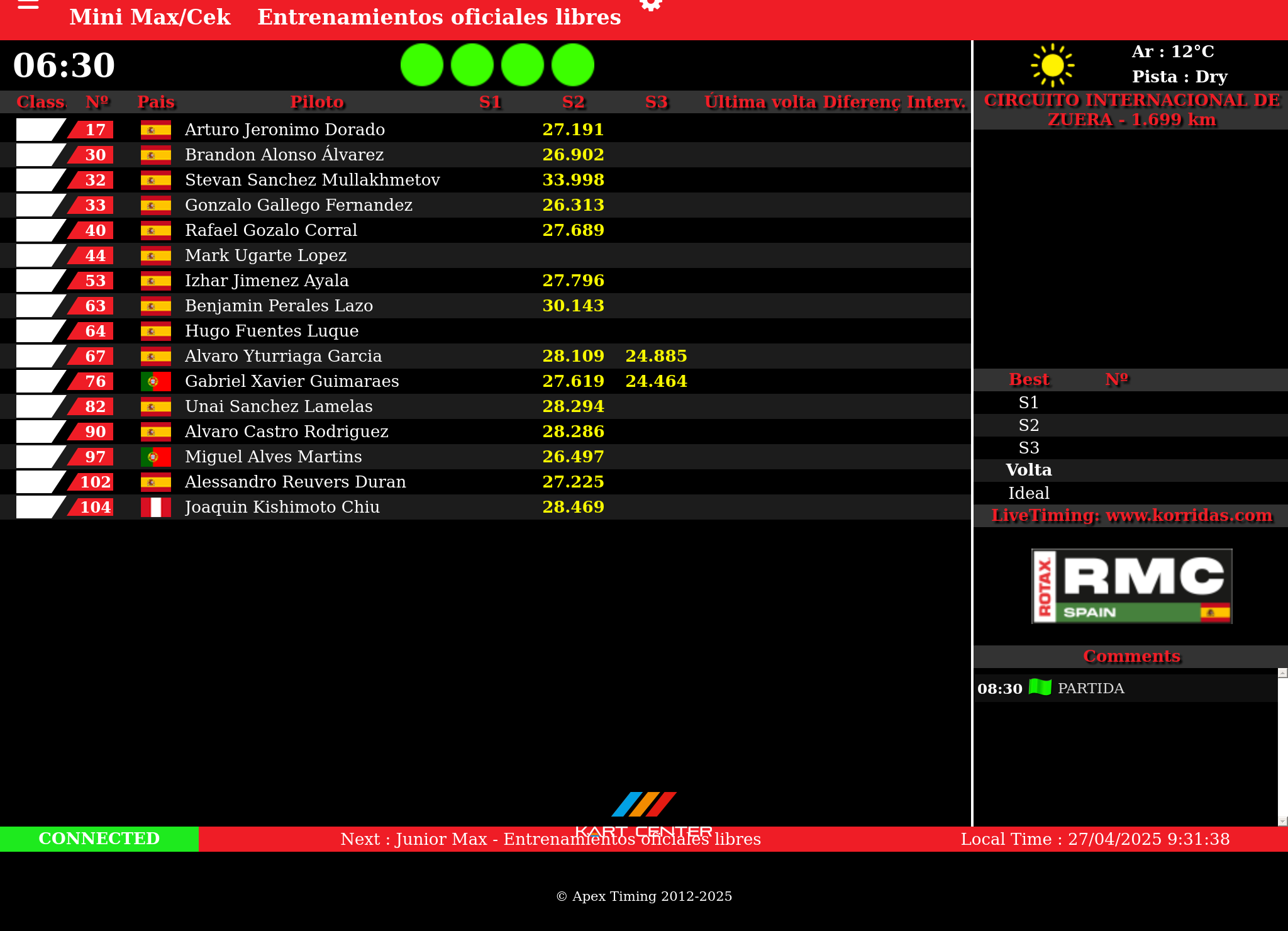The height and width of the screenshot is (931, 1288).
Task: Open the hamburger menu
Action: click(28, 5)
